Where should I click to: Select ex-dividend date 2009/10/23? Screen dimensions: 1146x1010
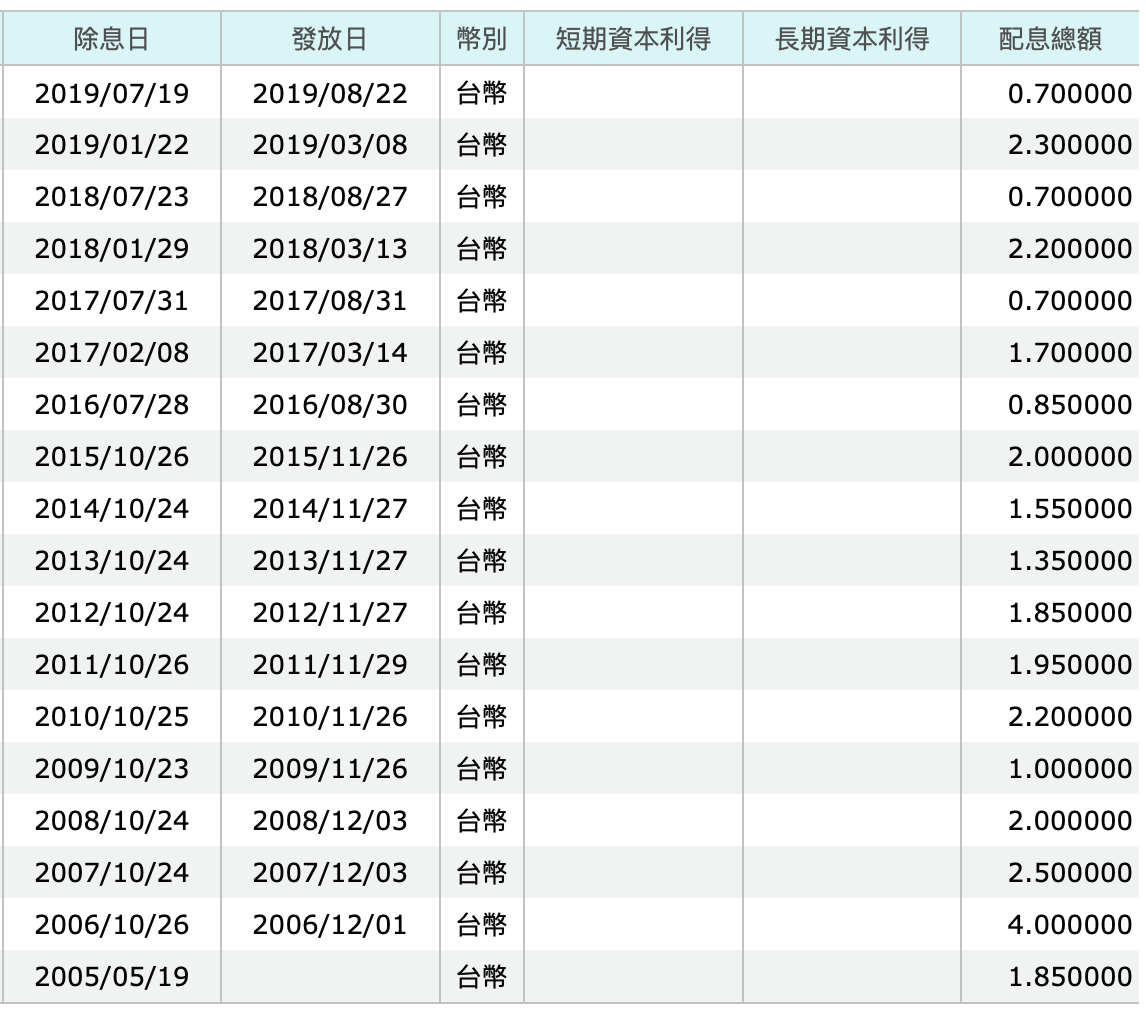[x=112, y=768]
